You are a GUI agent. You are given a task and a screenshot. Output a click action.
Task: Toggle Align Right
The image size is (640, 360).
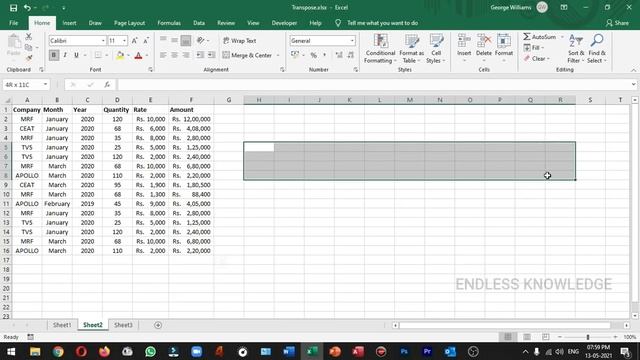click(186, 55)
